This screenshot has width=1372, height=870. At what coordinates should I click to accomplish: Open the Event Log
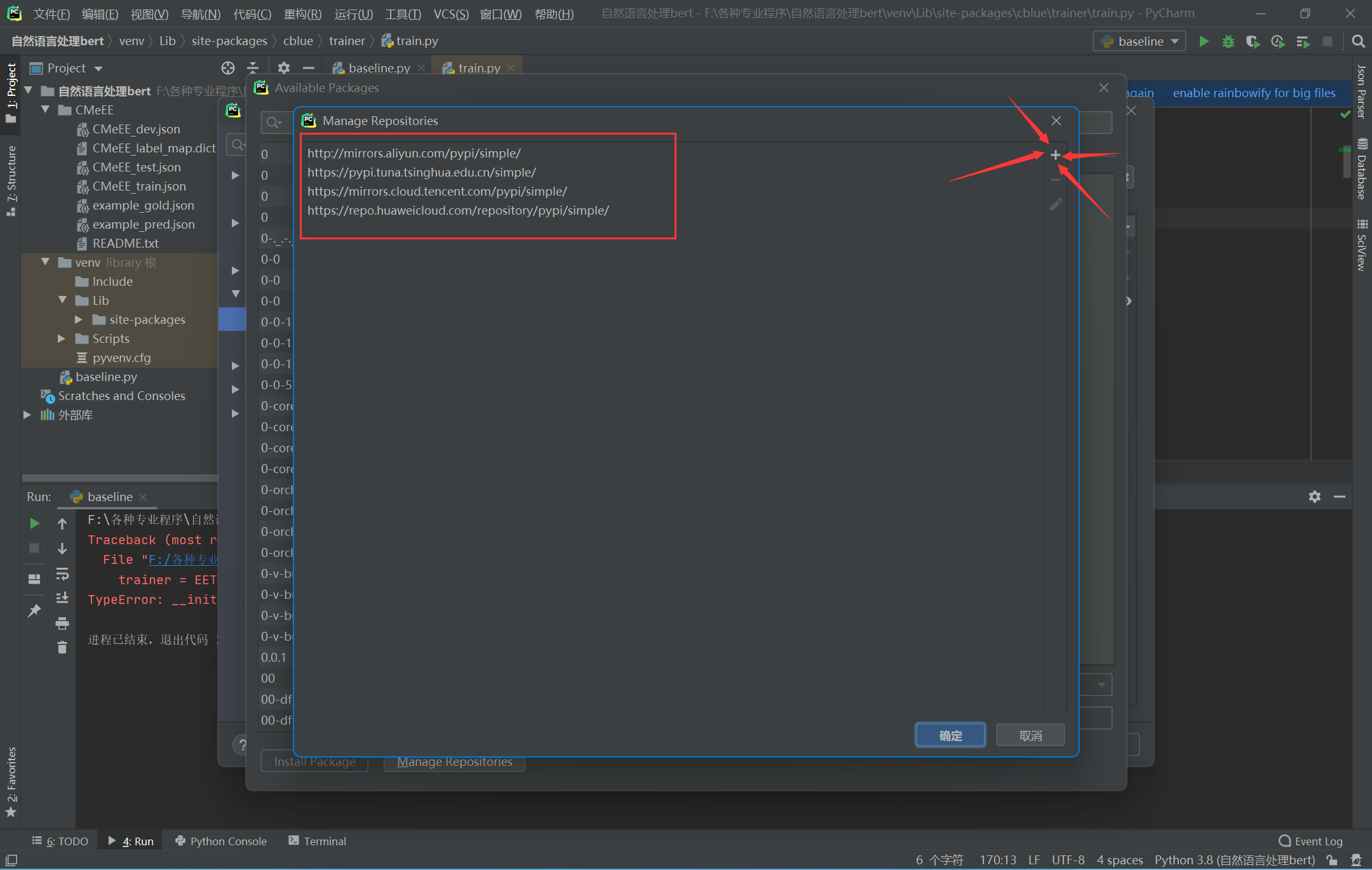1310,841
